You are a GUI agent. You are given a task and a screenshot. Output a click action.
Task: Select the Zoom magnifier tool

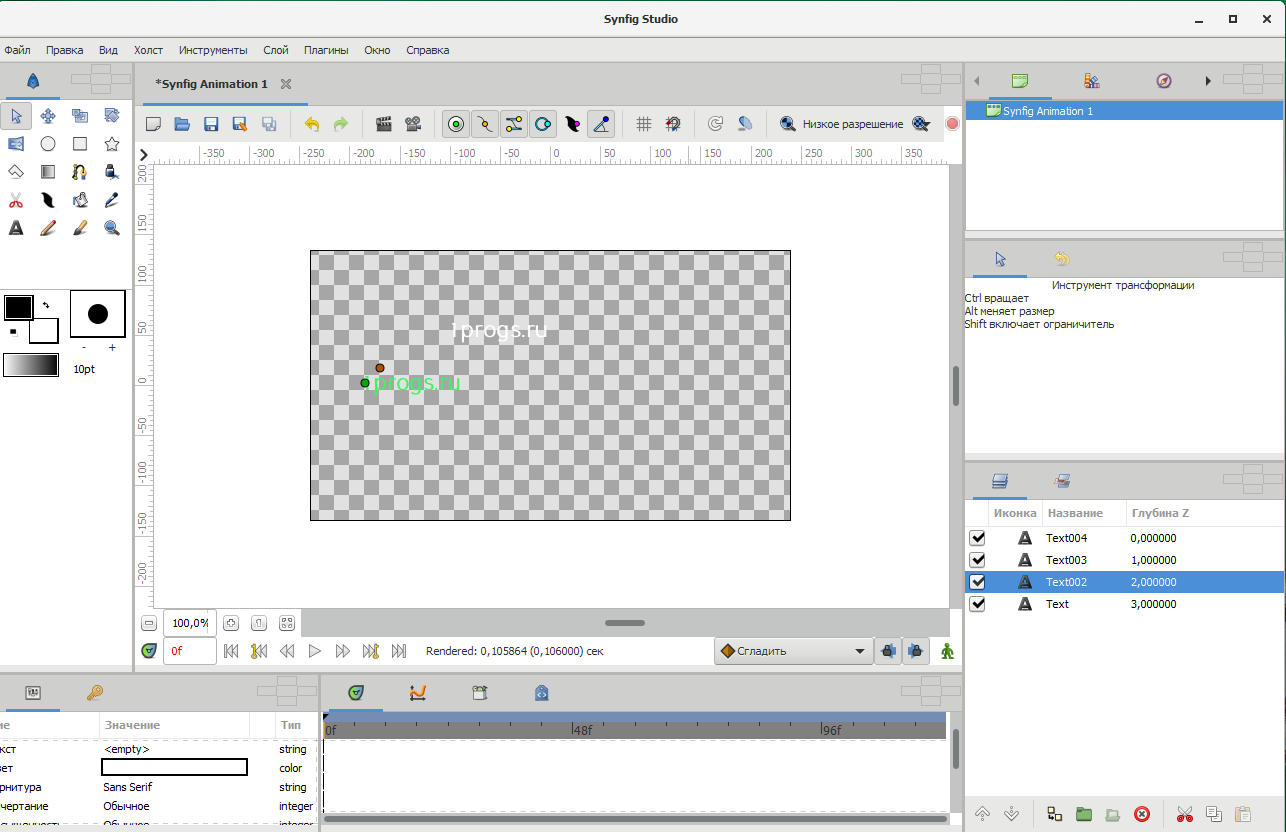click(112, 228)
